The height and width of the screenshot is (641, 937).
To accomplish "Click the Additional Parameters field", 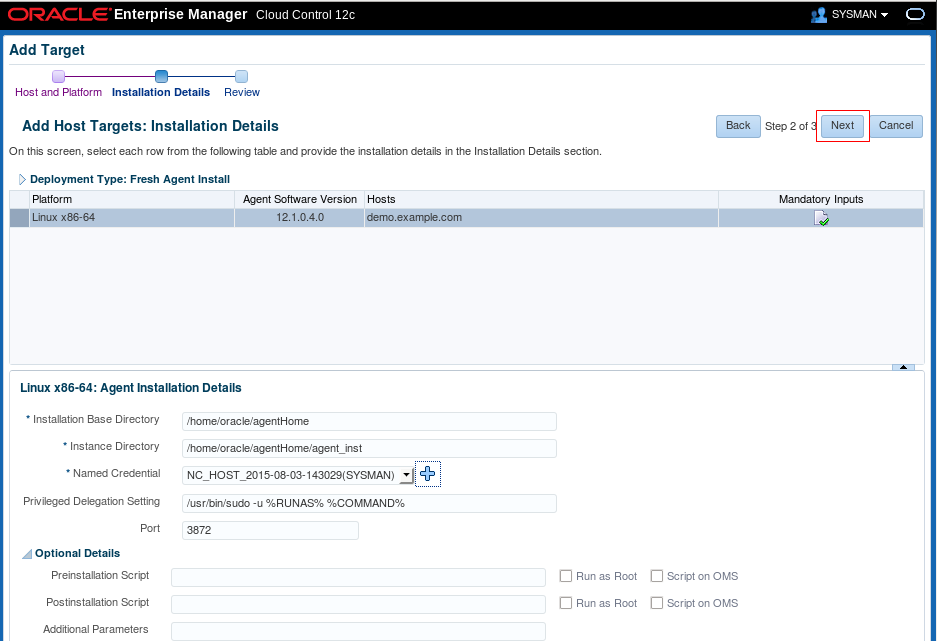I will point(359,631).
